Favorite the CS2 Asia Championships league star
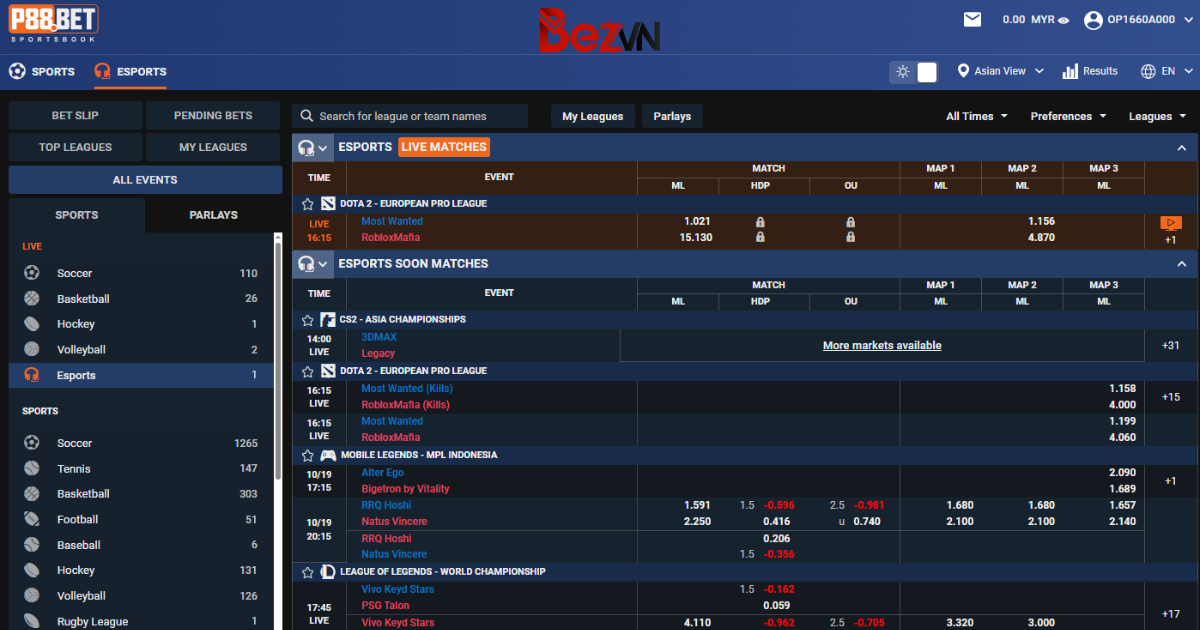1200x630 pixels. coord(308,320)
